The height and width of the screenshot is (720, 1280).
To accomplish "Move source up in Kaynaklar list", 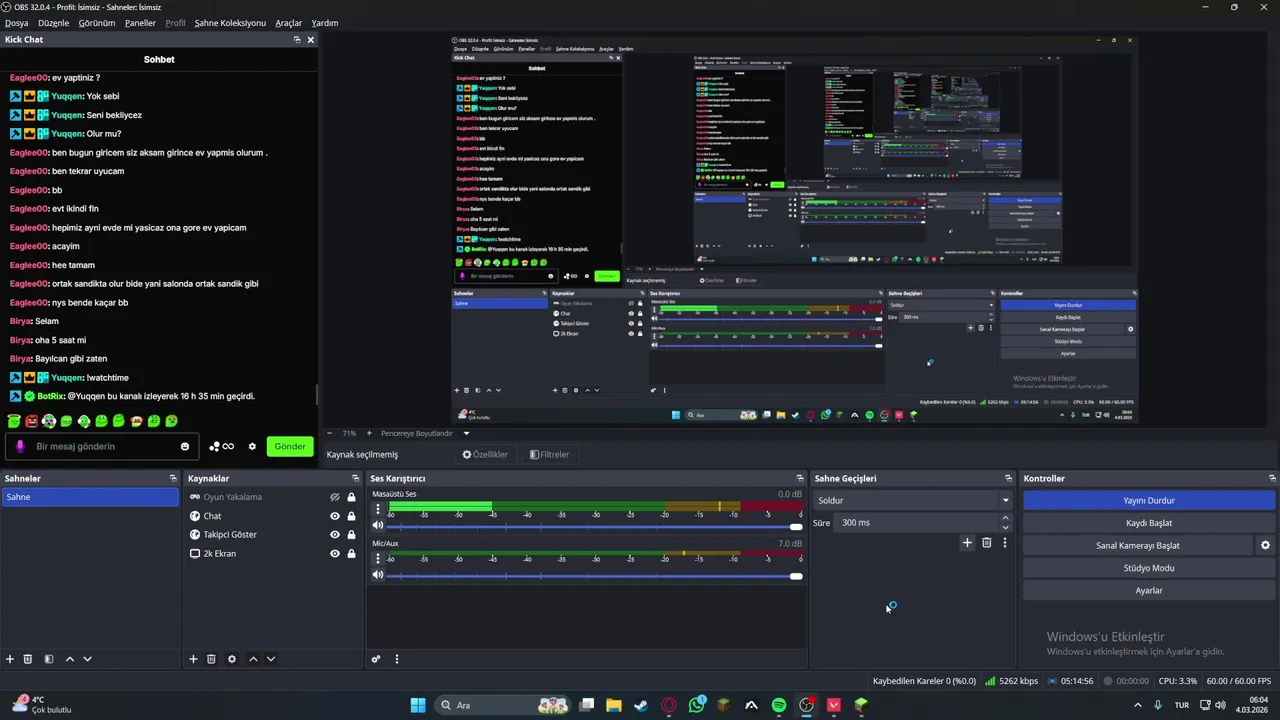I will click(x=253, y=659).
